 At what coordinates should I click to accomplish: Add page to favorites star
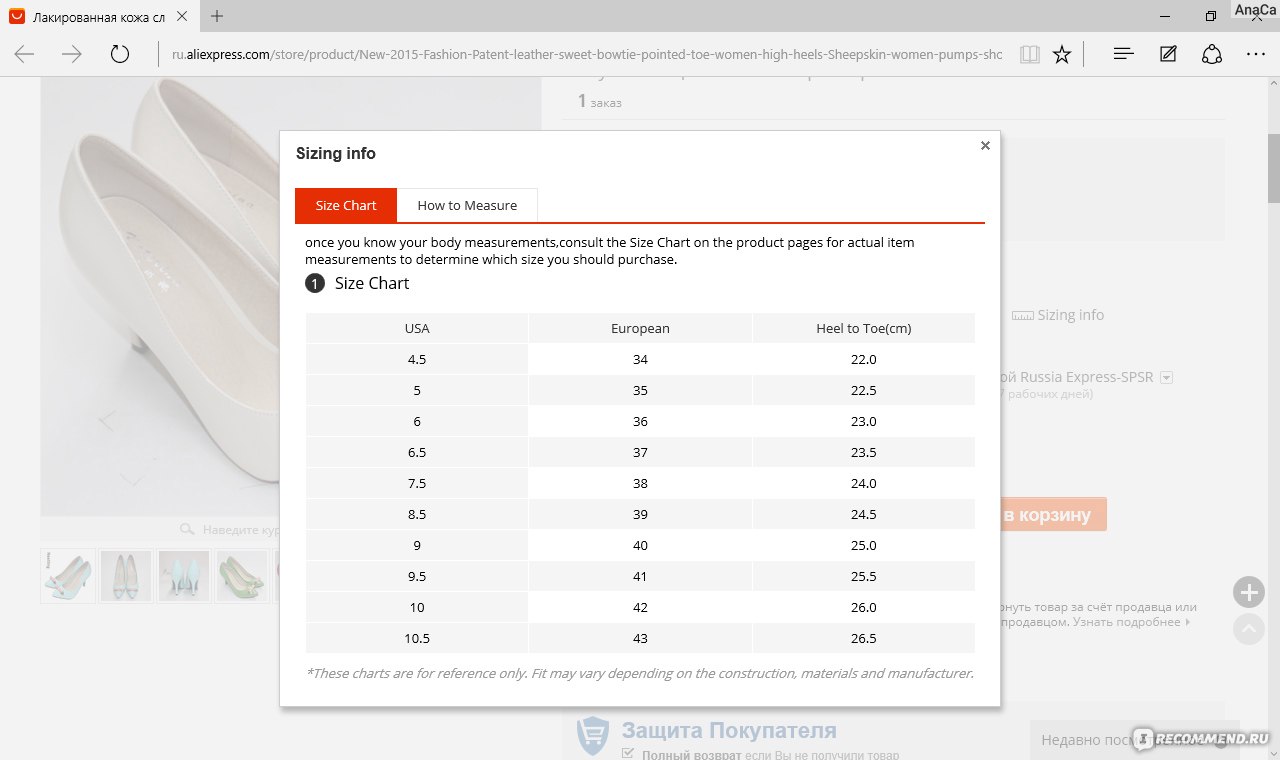[x=1062, y=54]
